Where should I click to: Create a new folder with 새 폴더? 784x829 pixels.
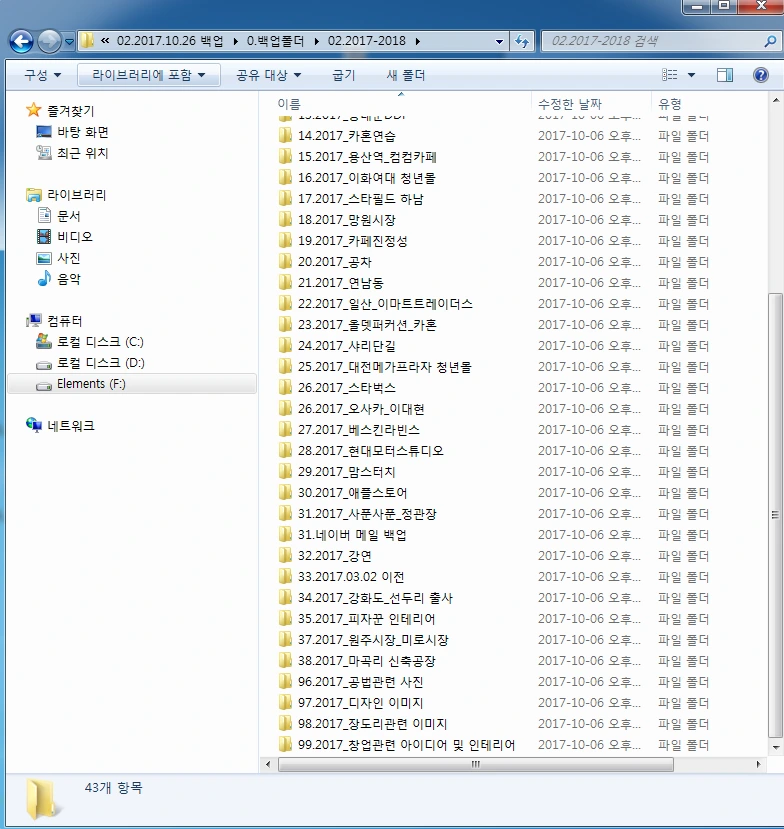(405, 75)
